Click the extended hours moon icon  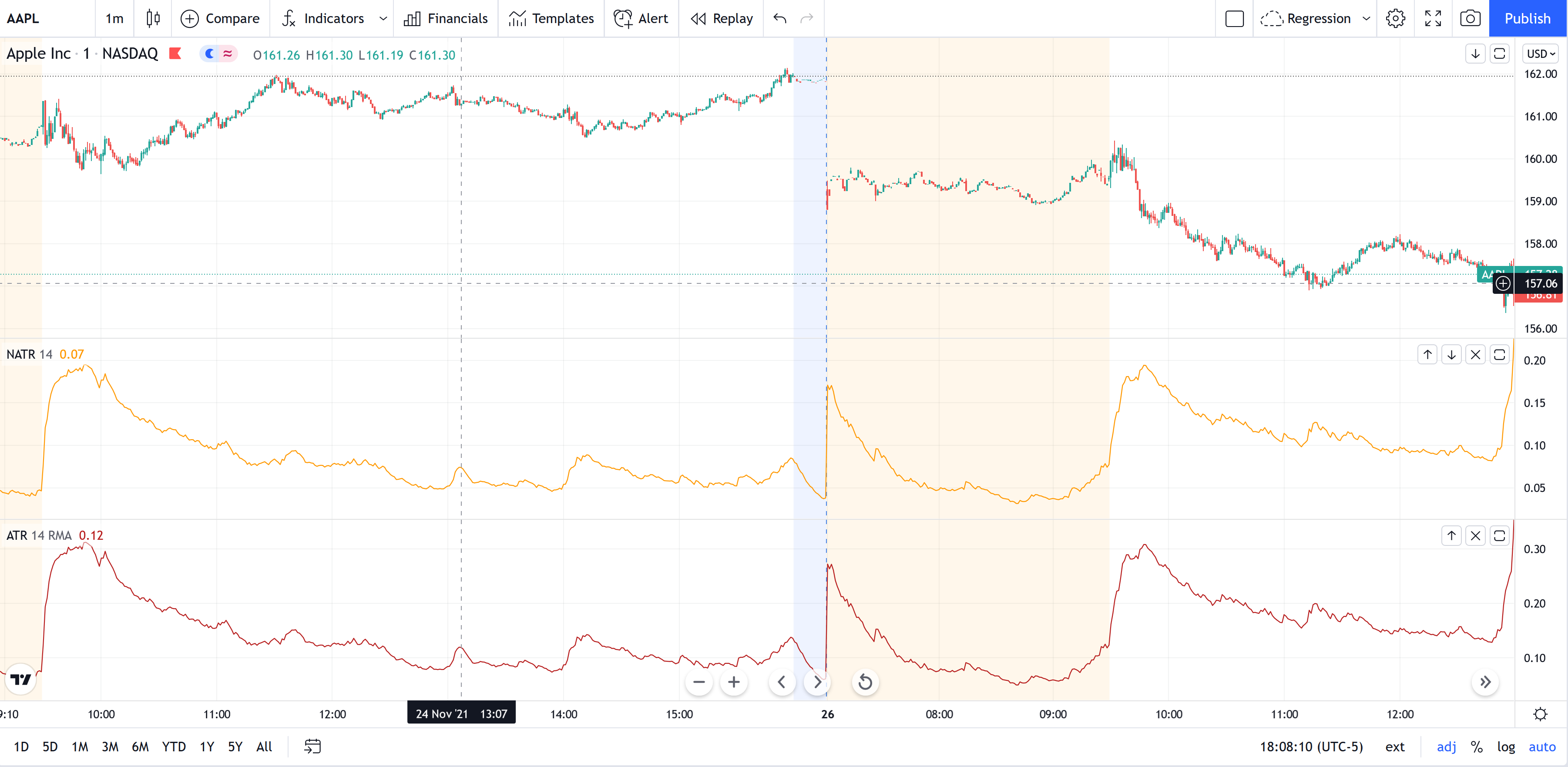click(209, 54)
